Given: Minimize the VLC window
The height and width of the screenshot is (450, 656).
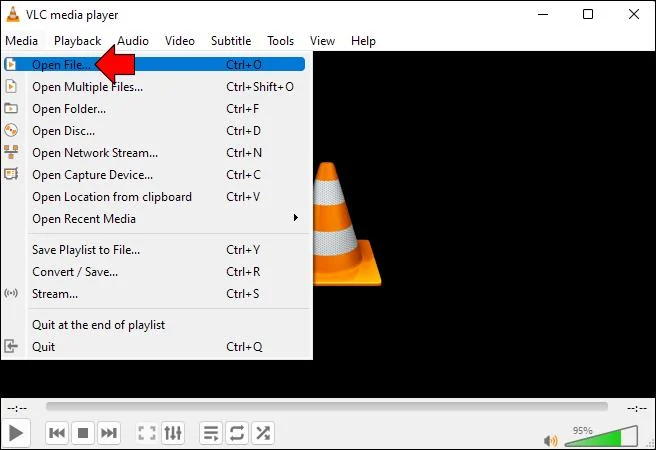Looking at the screenshot, I should (543, 14).
